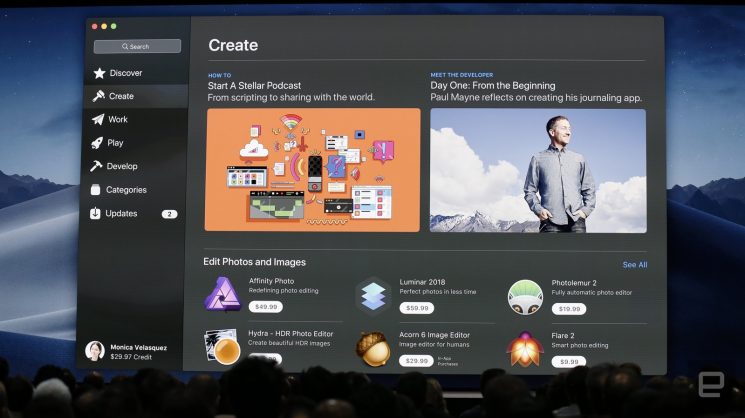
Task: Click the "Start A Stellar Podcast" headline
Action: [x=254, y=86]
